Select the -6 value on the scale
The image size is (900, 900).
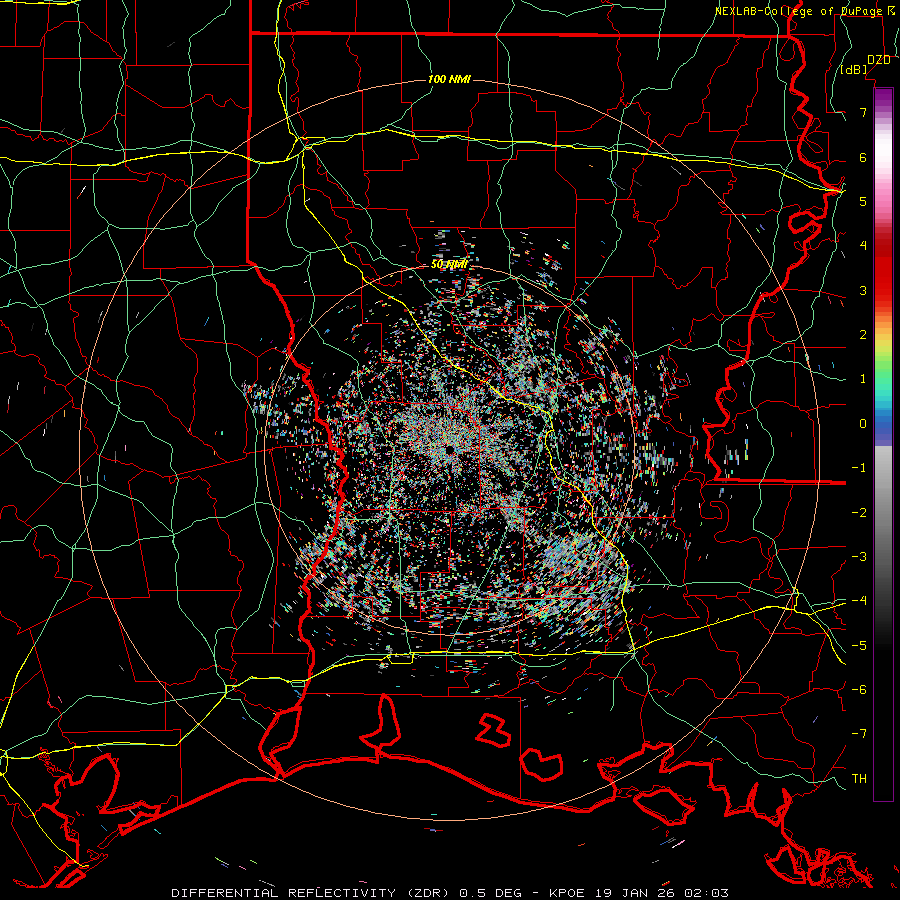click(x=859, y=690)
